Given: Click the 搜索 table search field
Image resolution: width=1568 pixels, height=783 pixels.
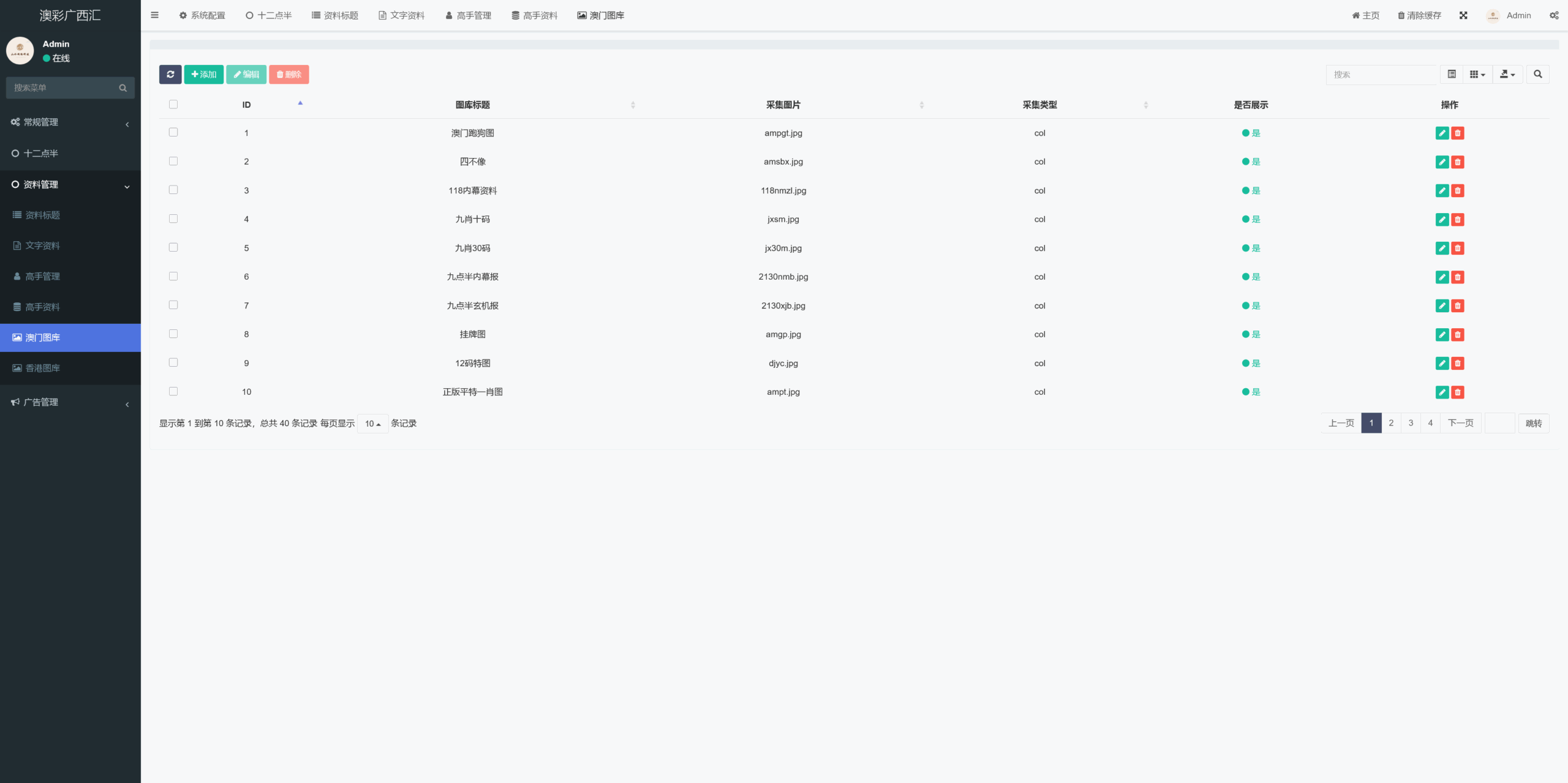Looking at the screenshot, I should pyautogui.click(x=1381, y=74).
